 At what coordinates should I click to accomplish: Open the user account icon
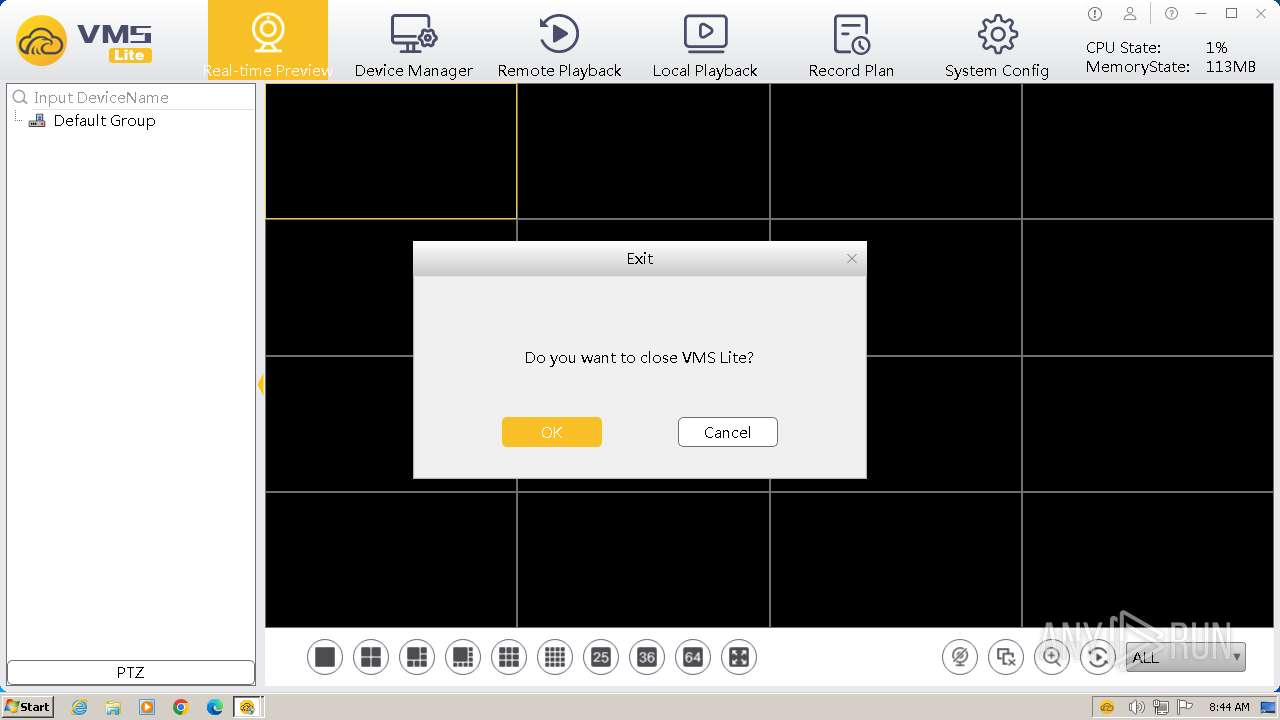(x=1130, y=14)
